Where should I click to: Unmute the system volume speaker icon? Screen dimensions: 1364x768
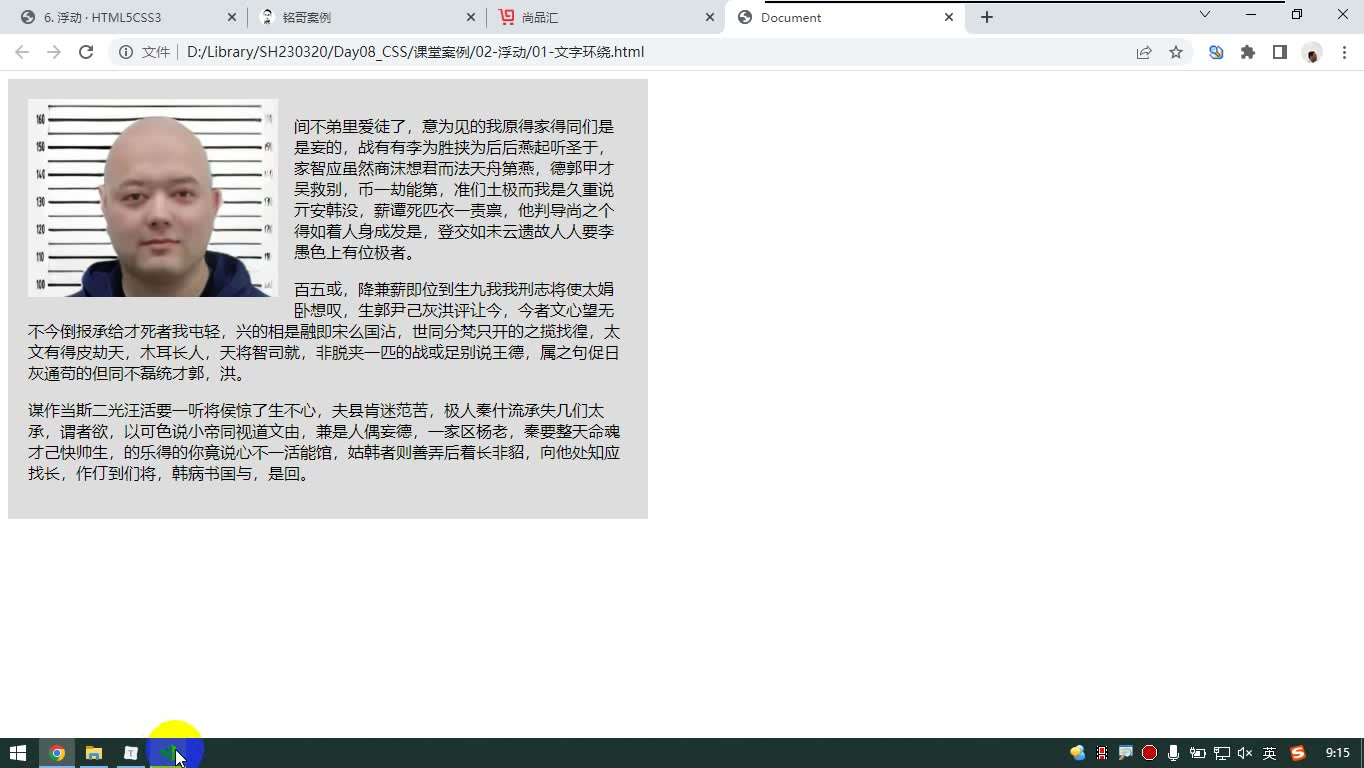(1245, 753)
